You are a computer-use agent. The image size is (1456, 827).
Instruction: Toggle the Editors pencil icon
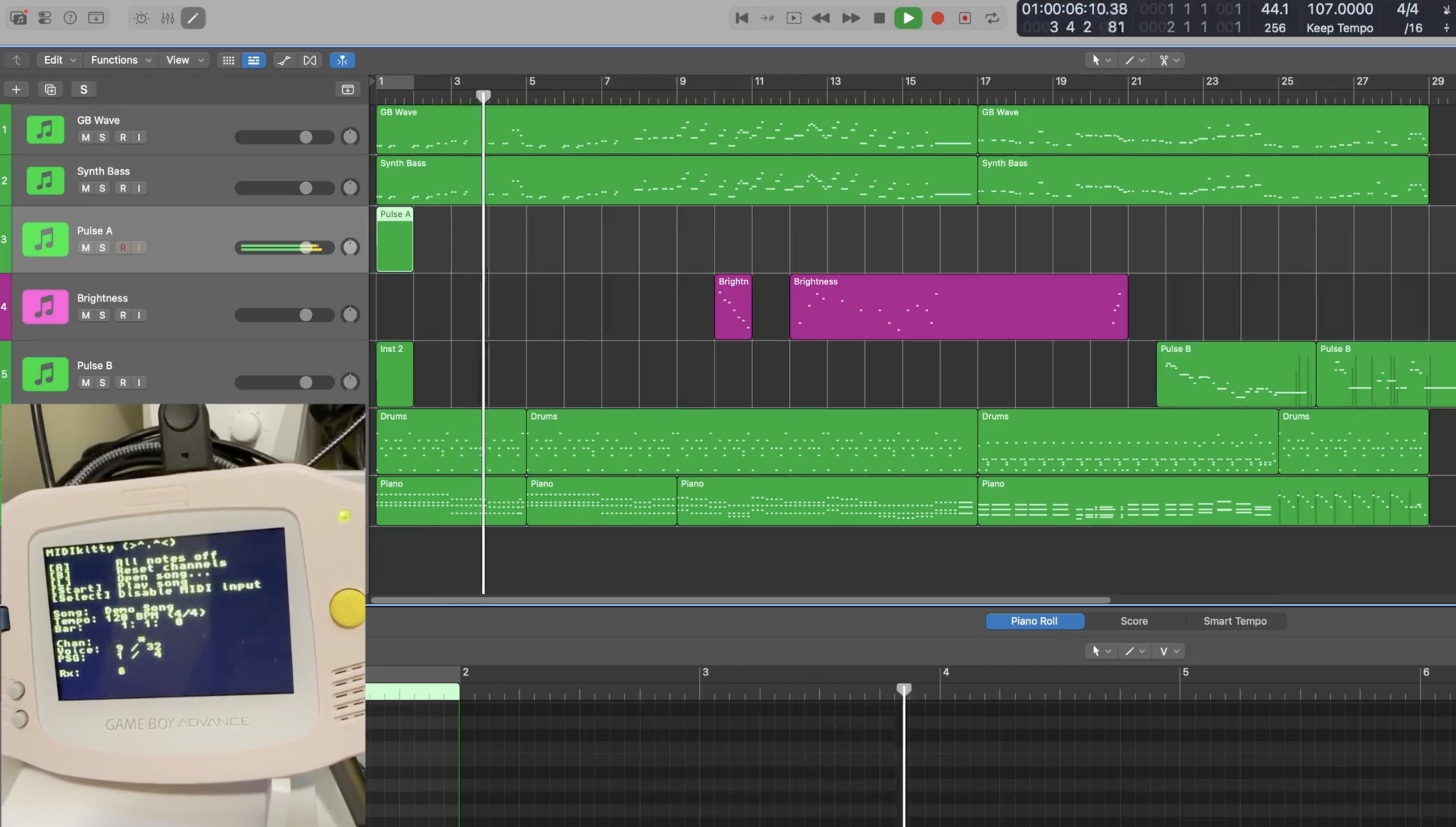[193, 18]
